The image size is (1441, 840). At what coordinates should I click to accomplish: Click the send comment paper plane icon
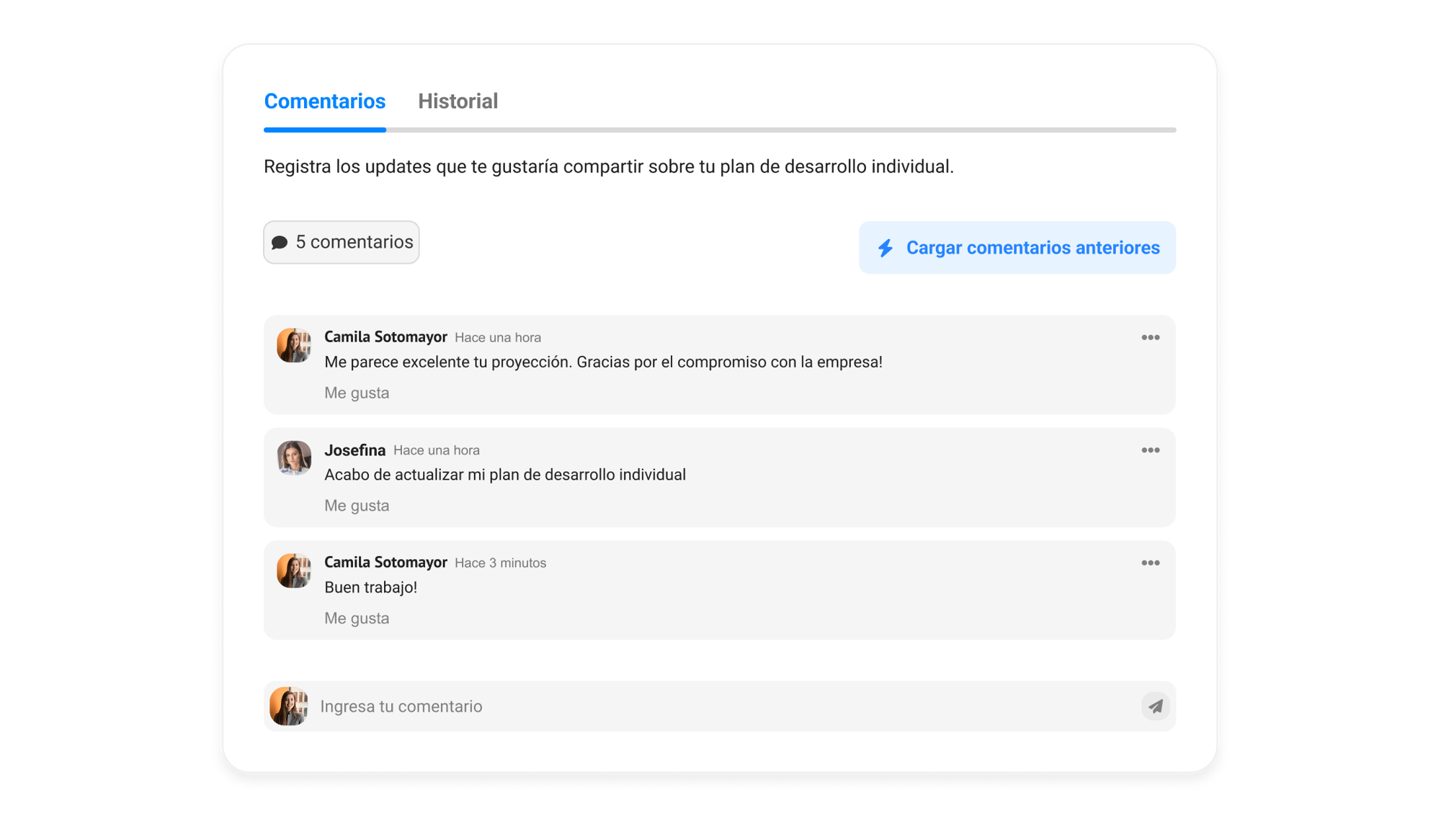tap(1155, 706)
